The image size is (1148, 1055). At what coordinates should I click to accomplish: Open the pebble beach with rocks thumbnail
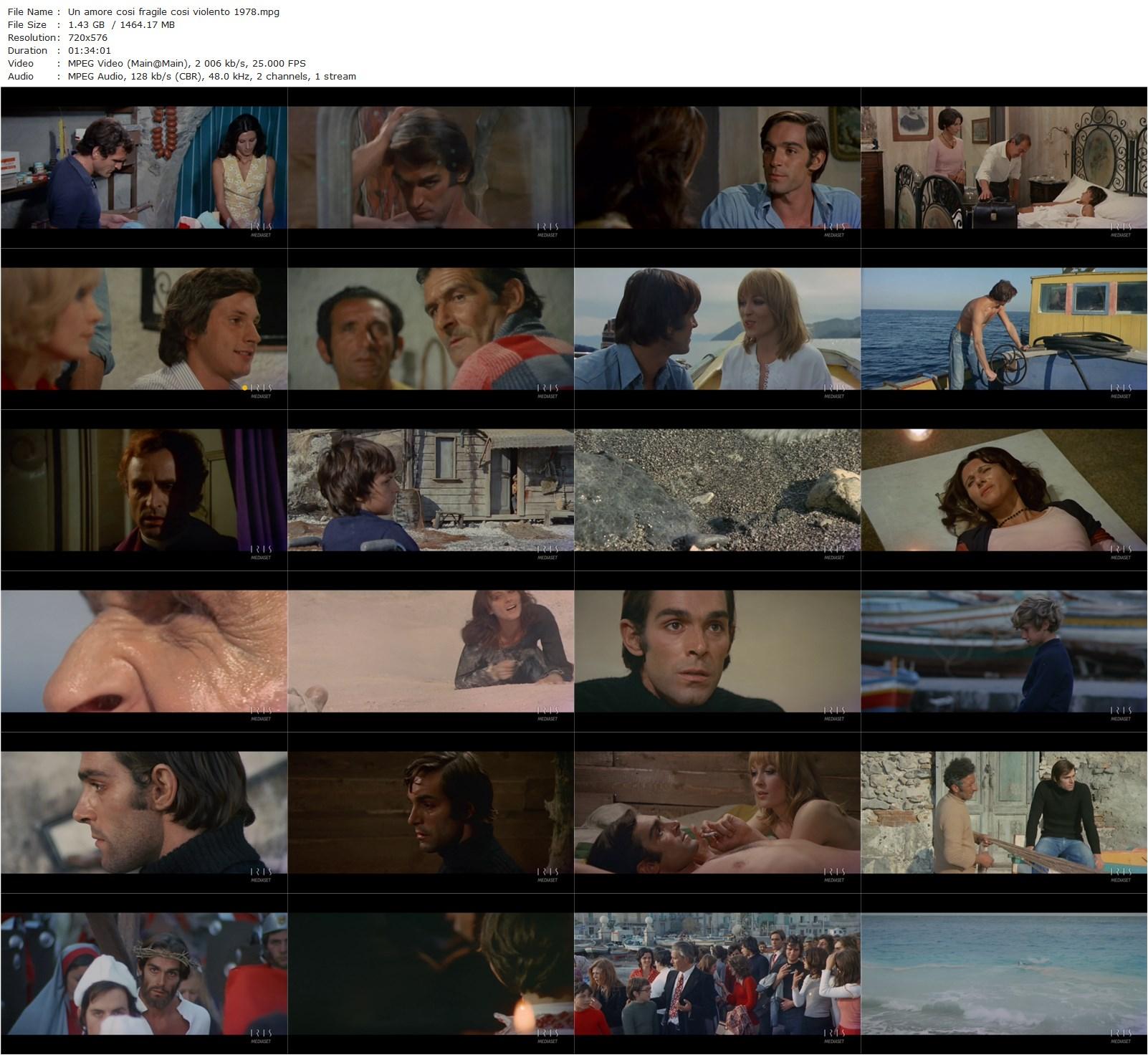pos(717,490)
